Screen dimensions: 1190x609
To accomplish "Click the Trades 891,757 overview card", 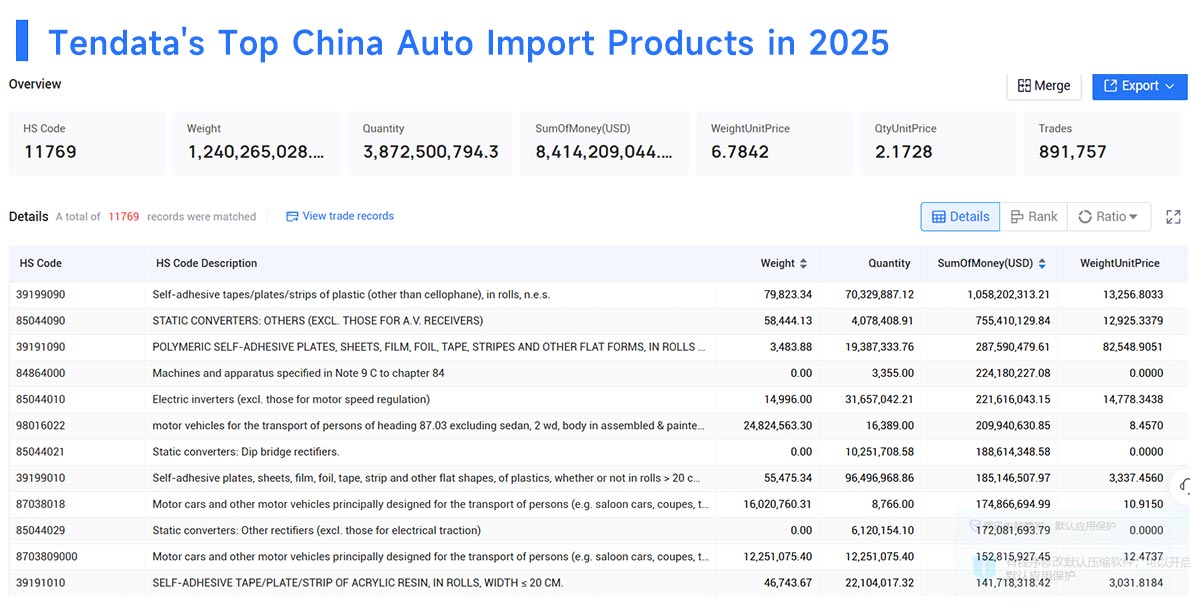I will [1102, 143].
